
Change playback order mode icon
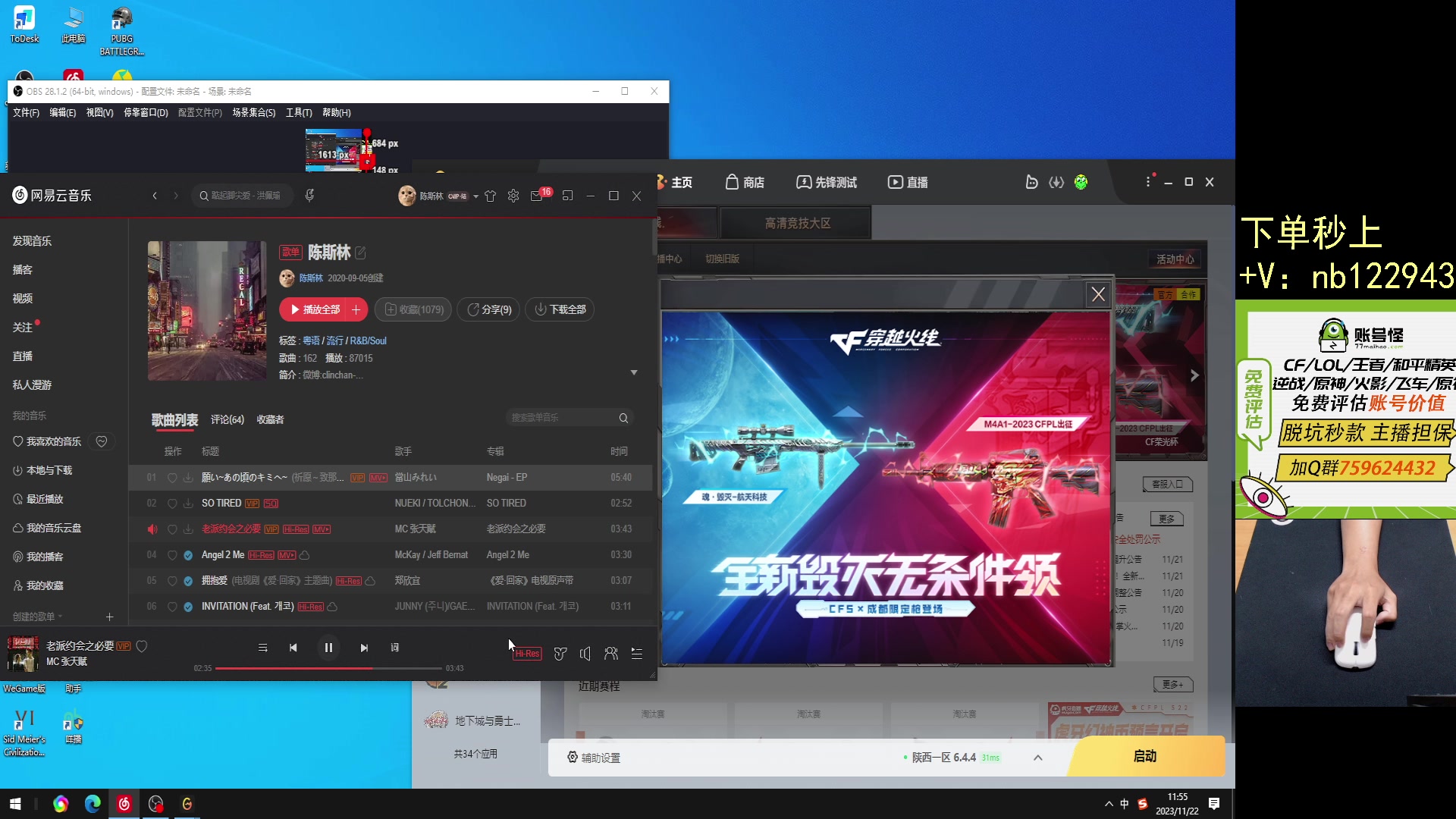coord(262,648)
